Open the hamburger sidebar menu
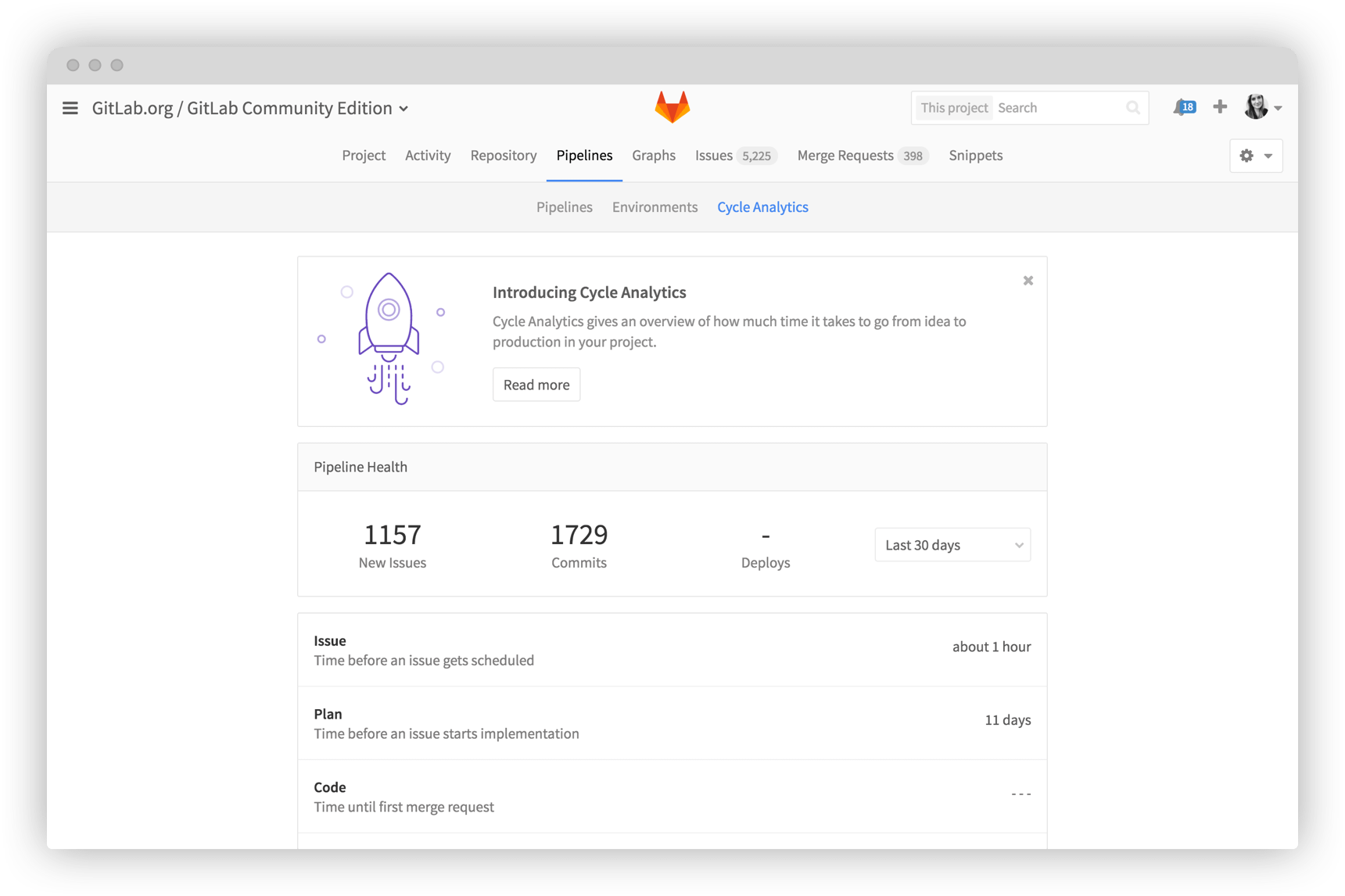Image resolution: width=1345 pixels, height=896 pixels. (x=70, y=108)
